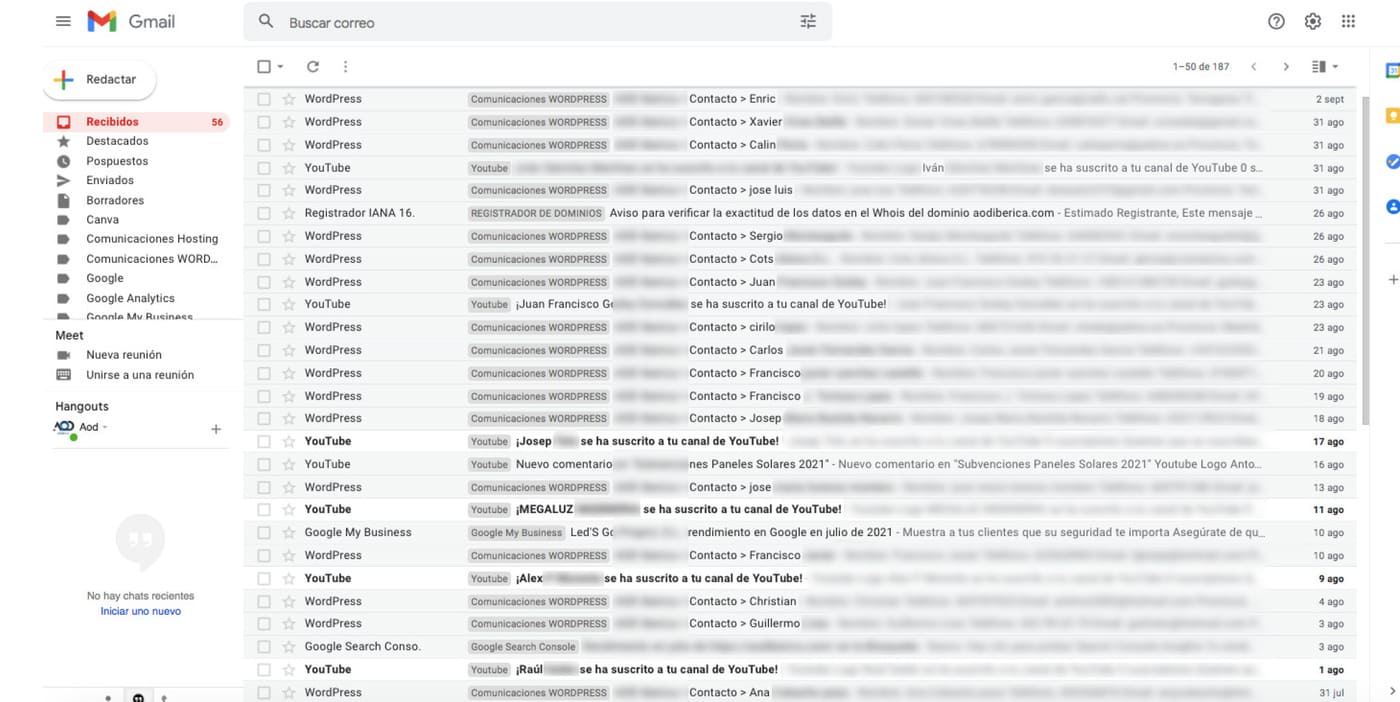
Task: Go to next page of emails
Action: (x=1286, y=67)
